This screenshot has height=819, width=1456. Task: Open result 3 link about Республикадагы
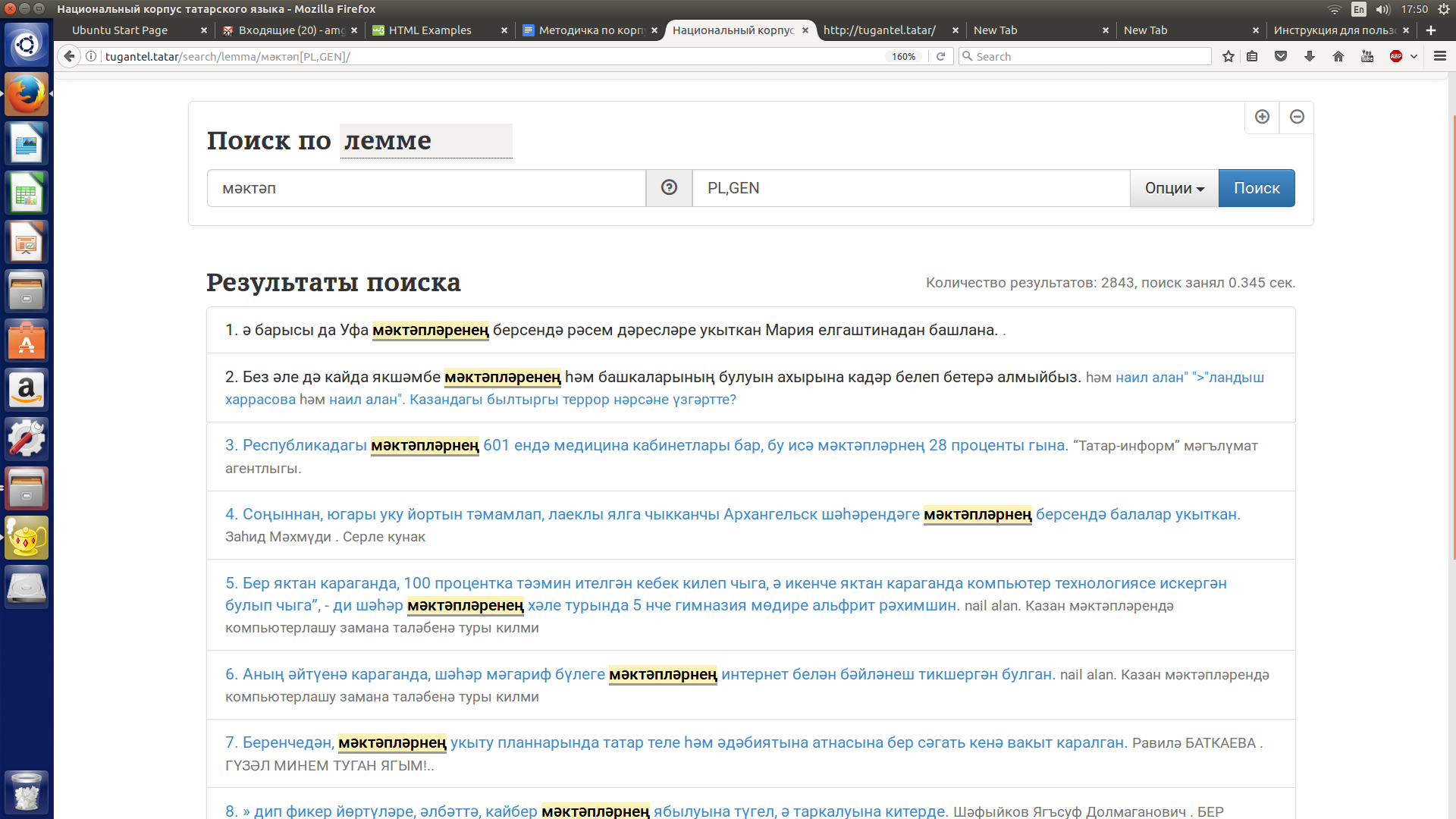303,445
